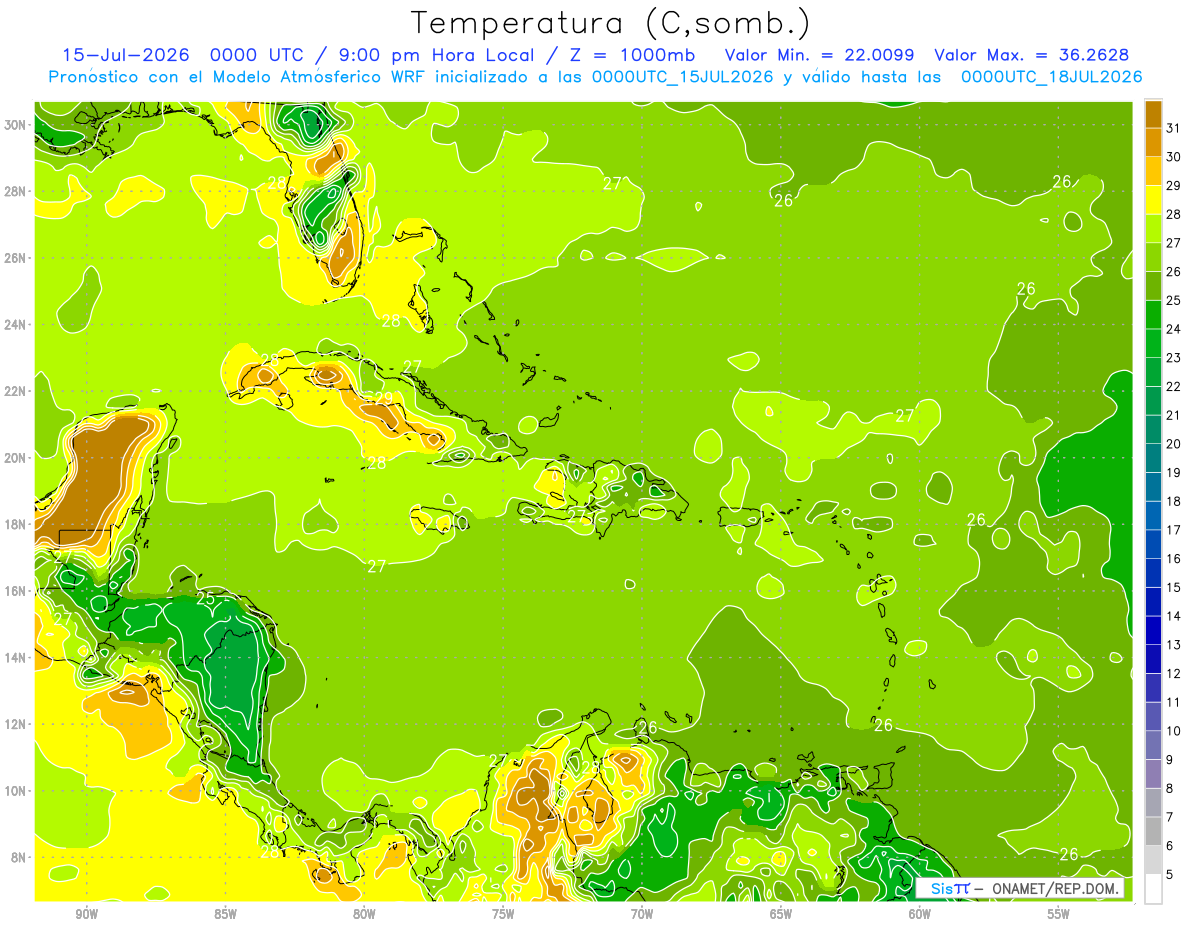
Task: Click the "8N" latitude axis label
Action: click(x=21, y=858)
